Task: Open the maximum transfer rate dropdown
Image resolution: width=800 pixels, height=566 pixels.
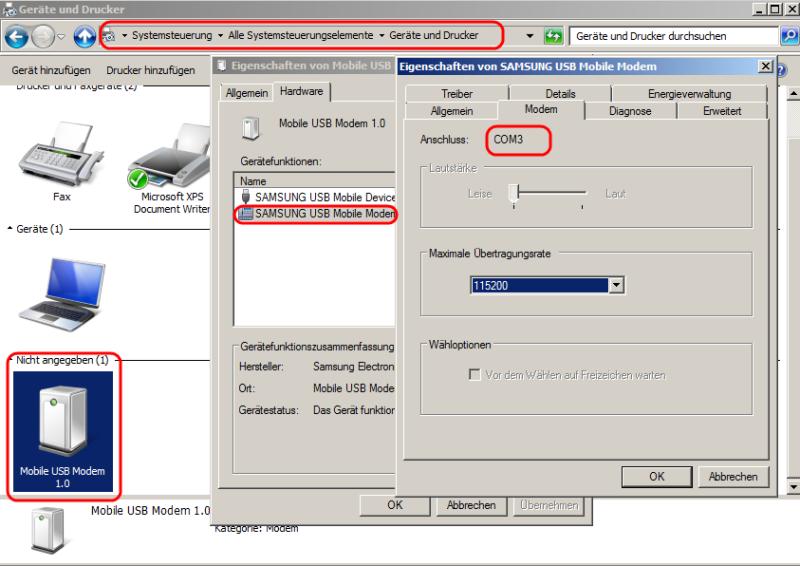Action: coord(616,286)
